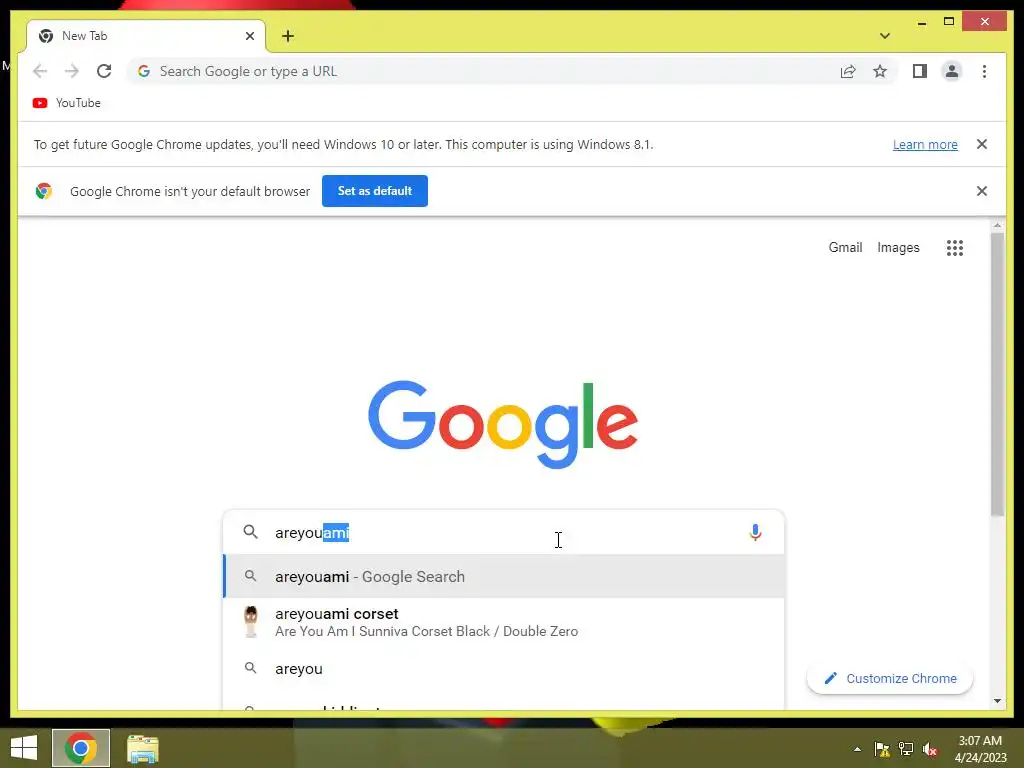Share this page icon in address bar
The width and height of the screenshot is (1024, 768).
click(848, 71)
